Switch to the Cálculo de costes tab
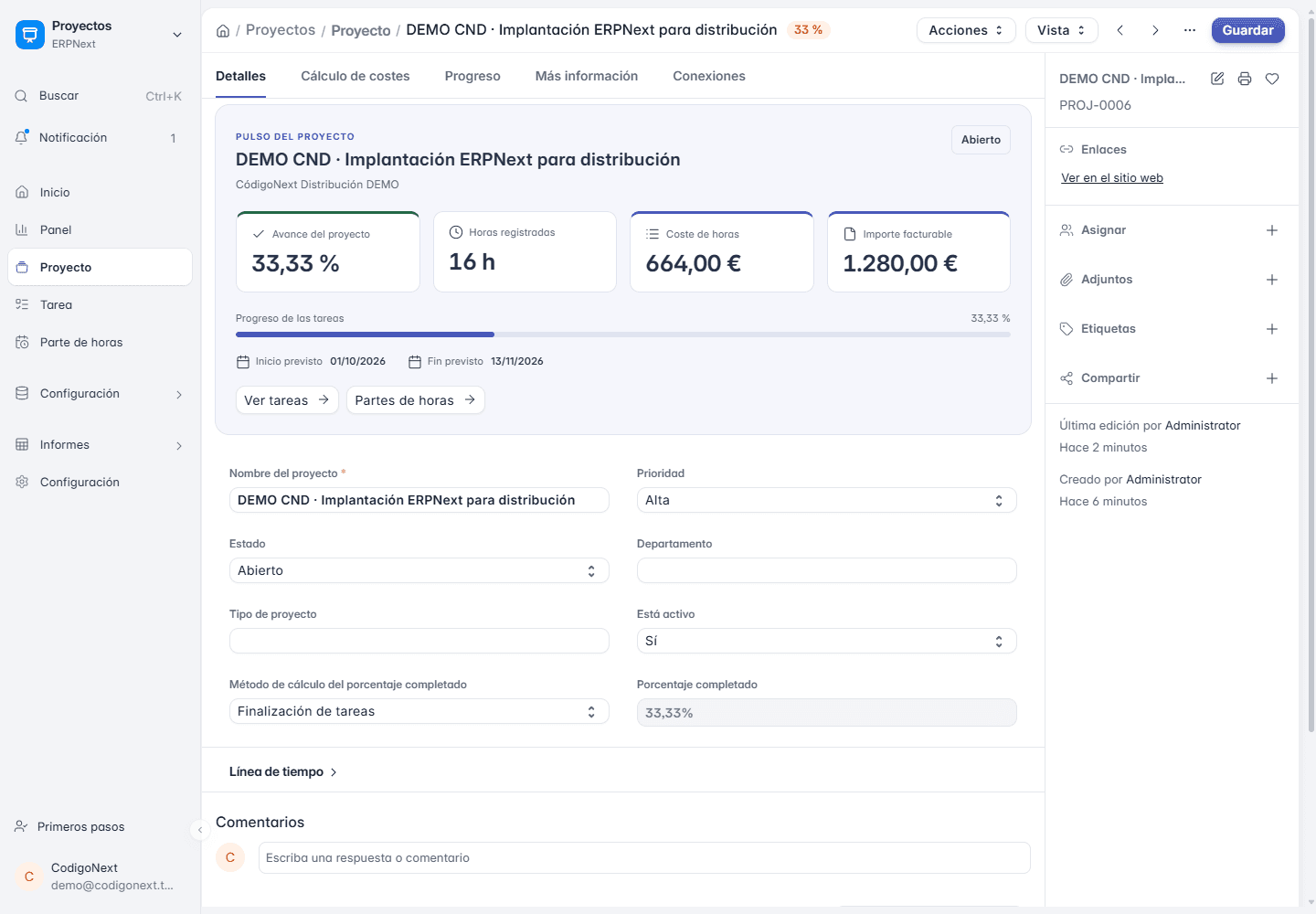 [x=356, y=76]
